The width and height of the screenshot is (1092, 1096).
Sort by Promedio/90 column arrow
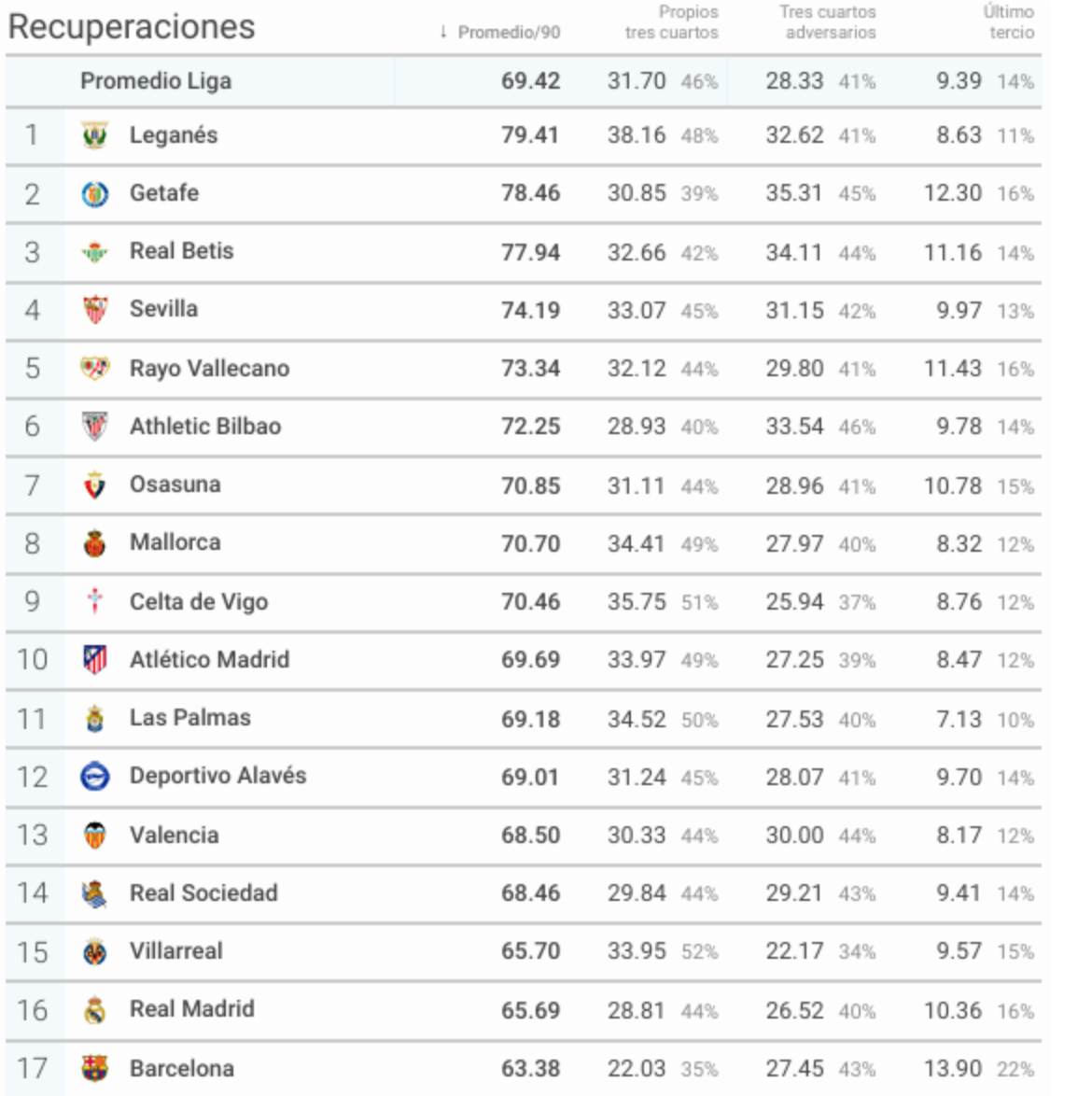pos(443,32)
